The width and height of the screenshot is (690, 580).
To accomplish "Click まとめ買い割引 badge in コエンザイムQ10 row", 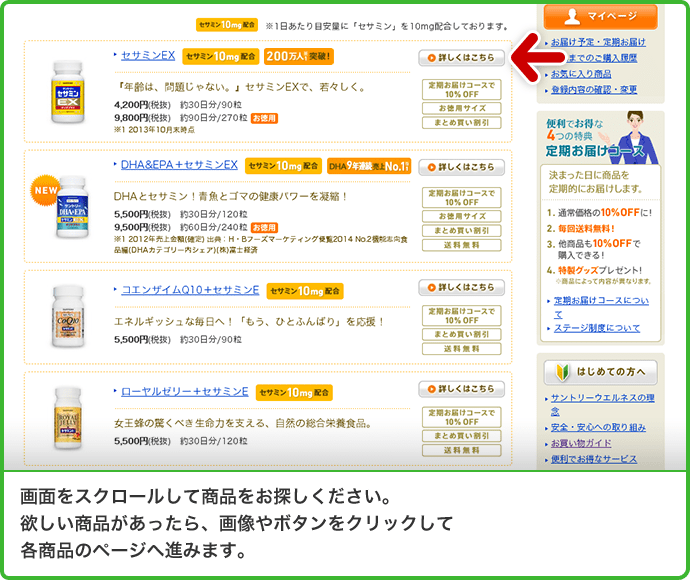I will coord(462,334).
